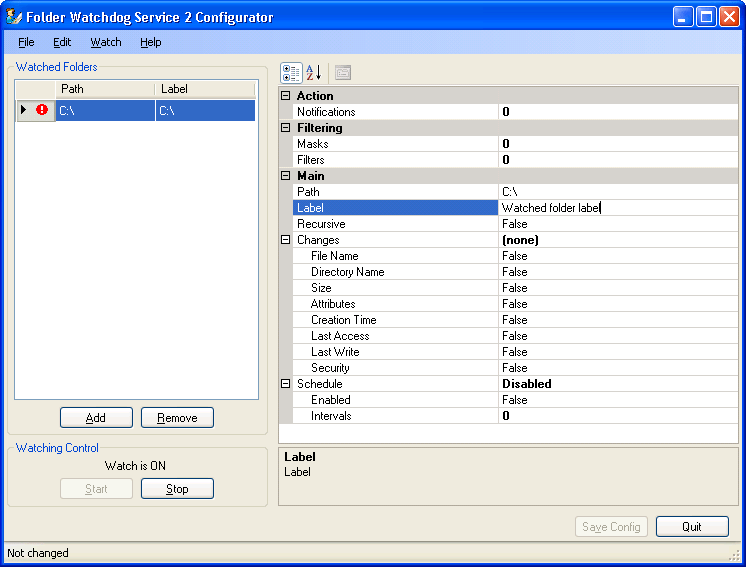746x567 pixels.
Task: Click the watchdog application icon in title bar
Action: click(14, 17)
